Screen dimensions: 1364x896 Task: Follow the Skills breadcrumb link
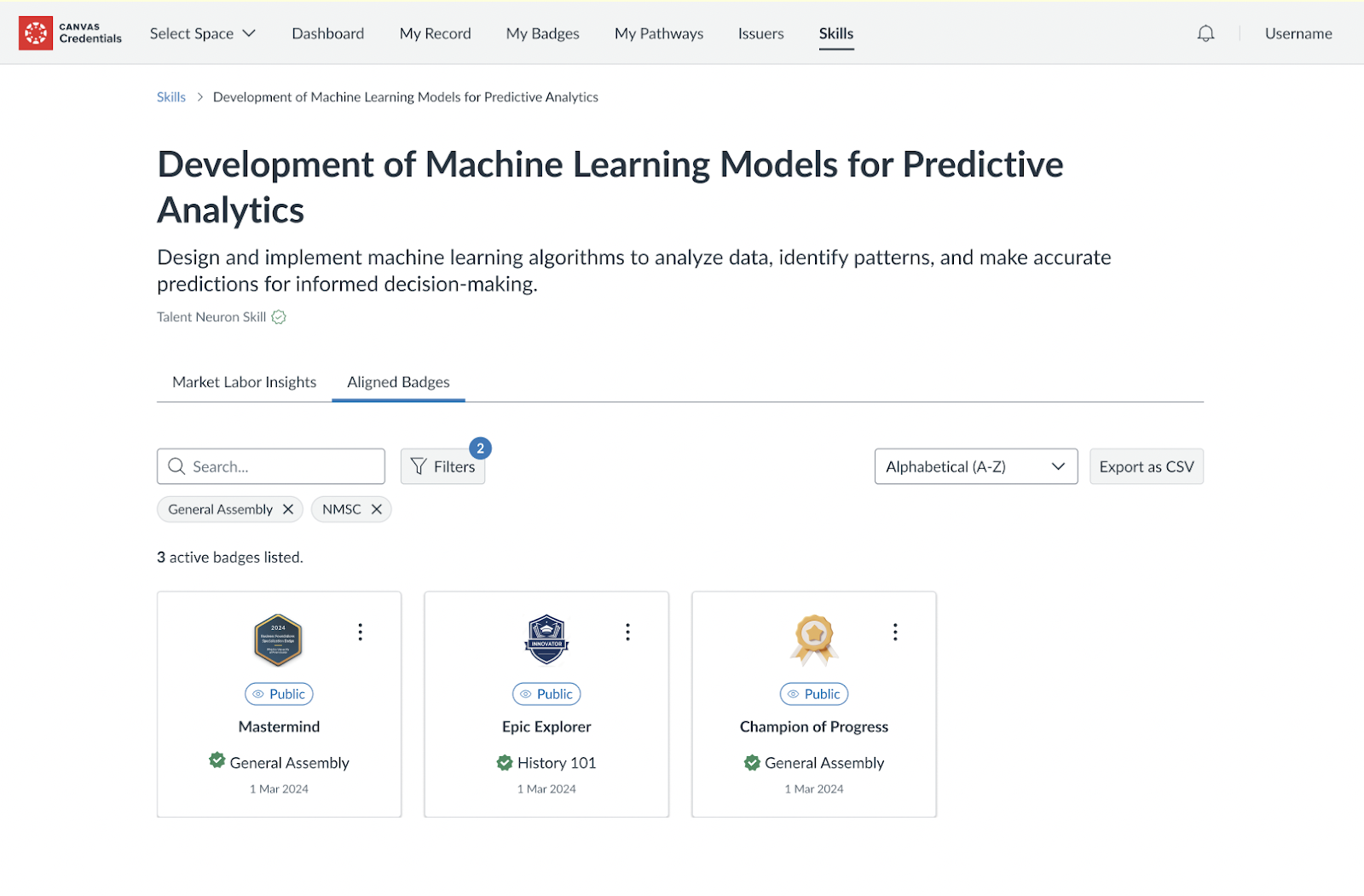point(171,97)
